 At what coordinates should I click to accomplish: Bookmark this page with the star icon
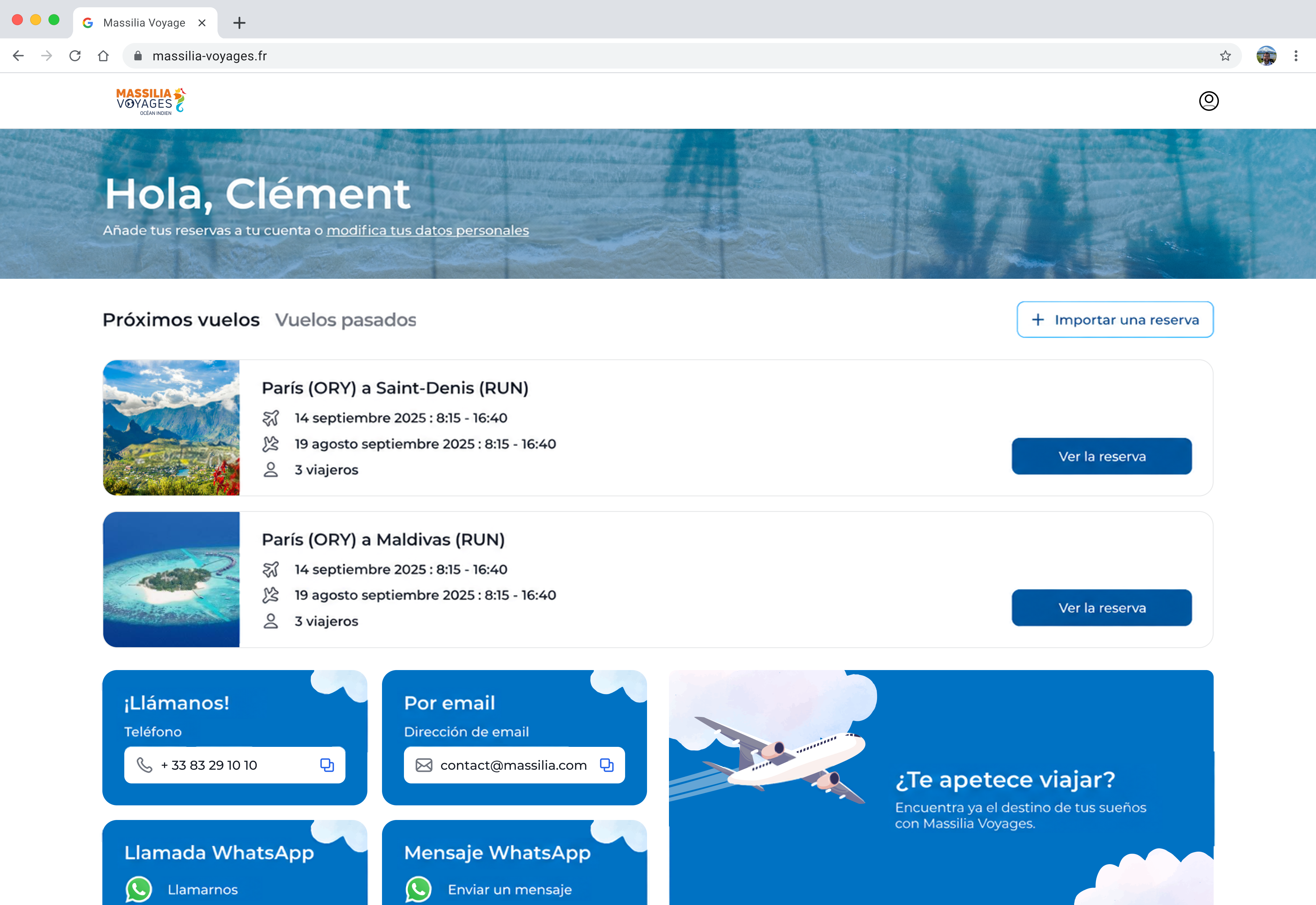click(x=1225, y=55)
